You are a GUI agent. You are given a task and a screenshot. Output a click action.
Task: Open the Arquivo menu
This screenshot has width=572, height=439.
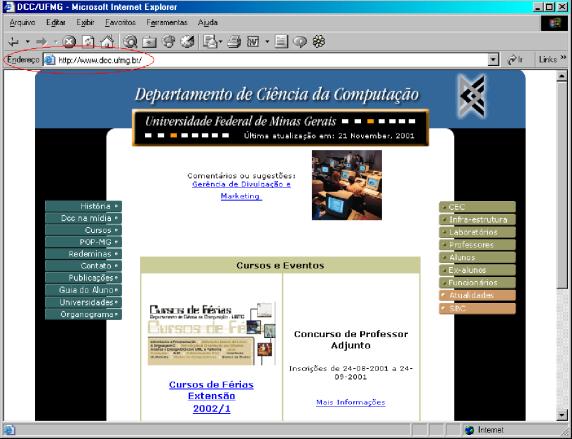coord(22,23)
